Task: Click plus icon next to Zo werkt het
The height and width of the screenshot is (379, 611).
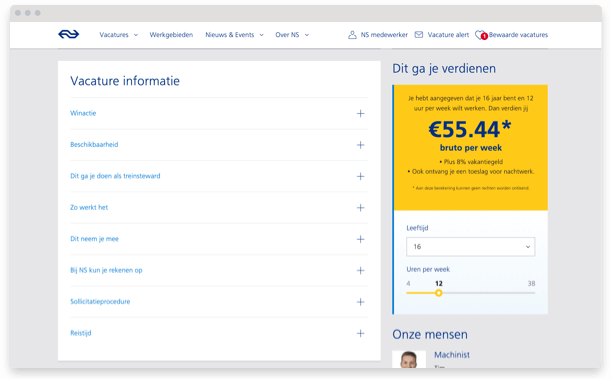Action: click(360, 208)
